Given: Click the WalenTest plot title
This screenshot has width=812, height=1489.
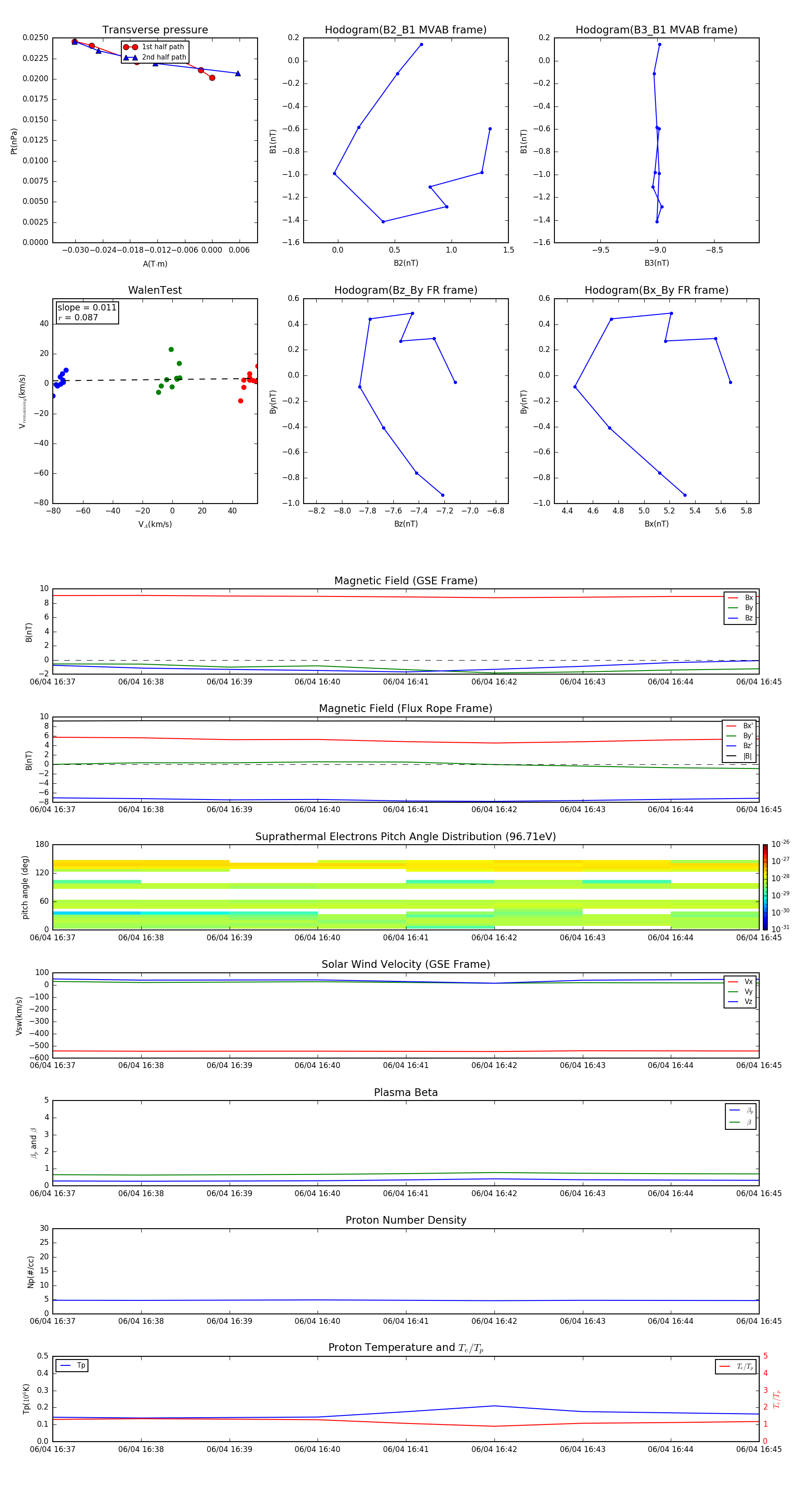Looking at the screenshot, I should (x=155, y=290).
